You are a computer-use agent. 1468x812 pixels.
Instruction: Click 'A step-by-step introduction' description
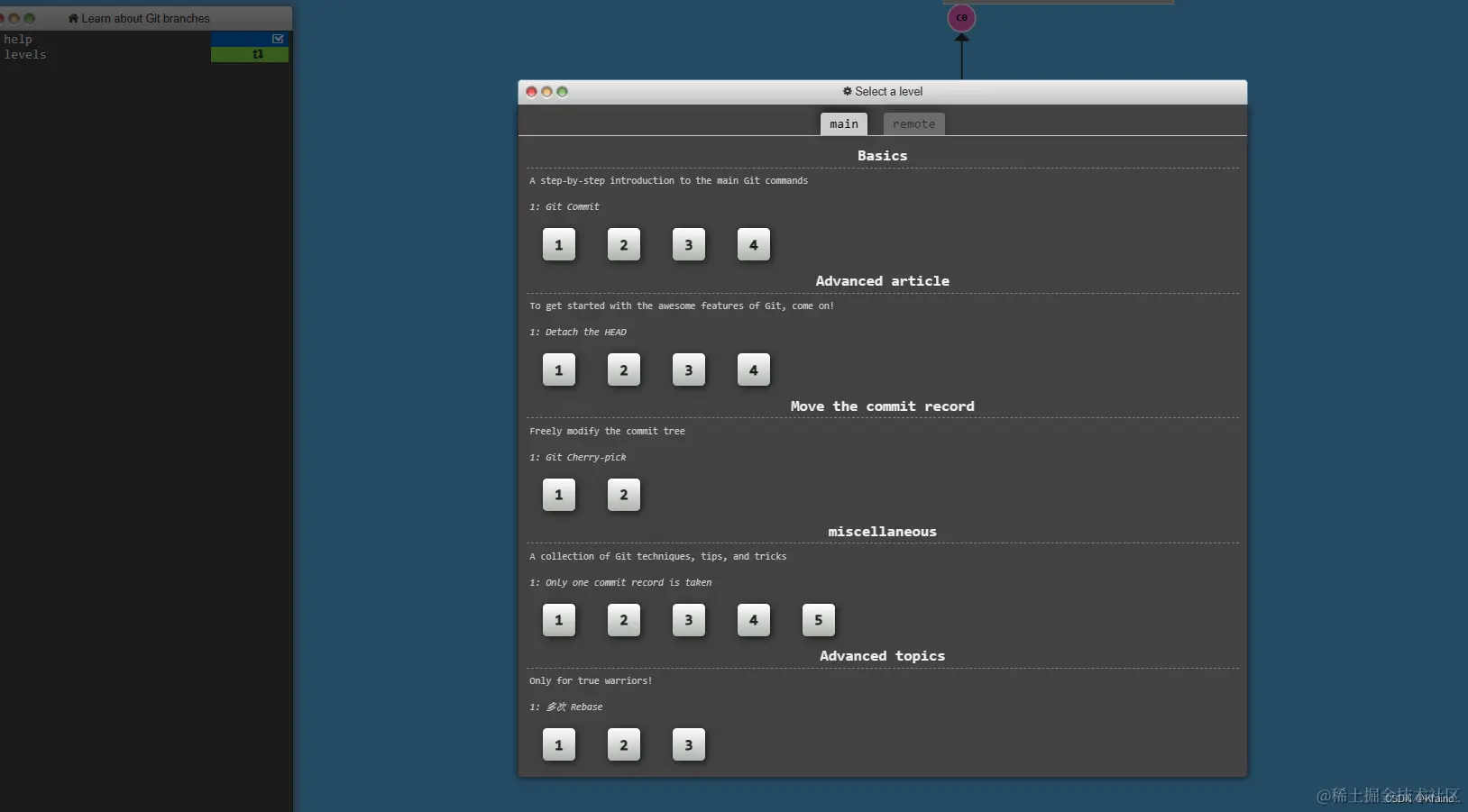pos(668,180)
